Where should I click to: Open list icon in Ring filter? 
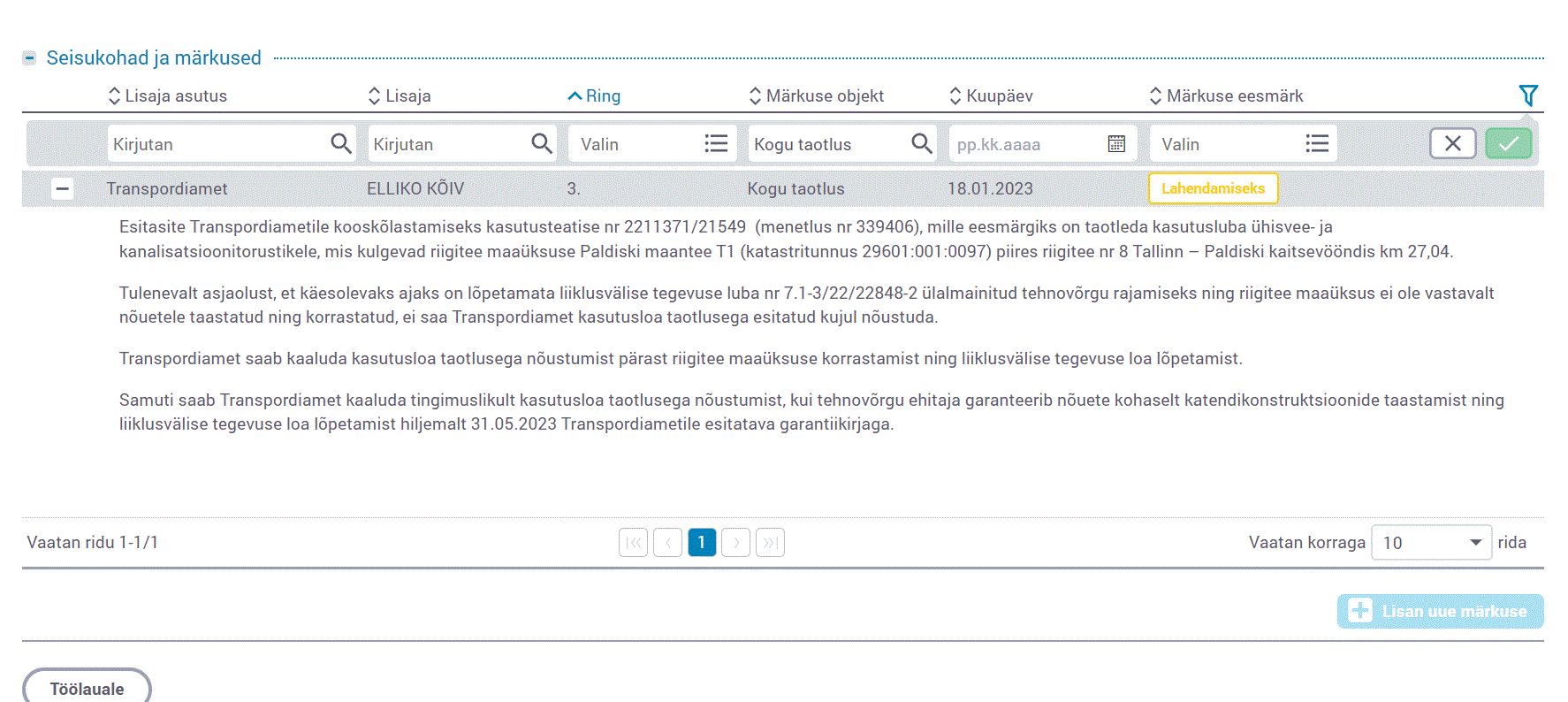[716, 143]
